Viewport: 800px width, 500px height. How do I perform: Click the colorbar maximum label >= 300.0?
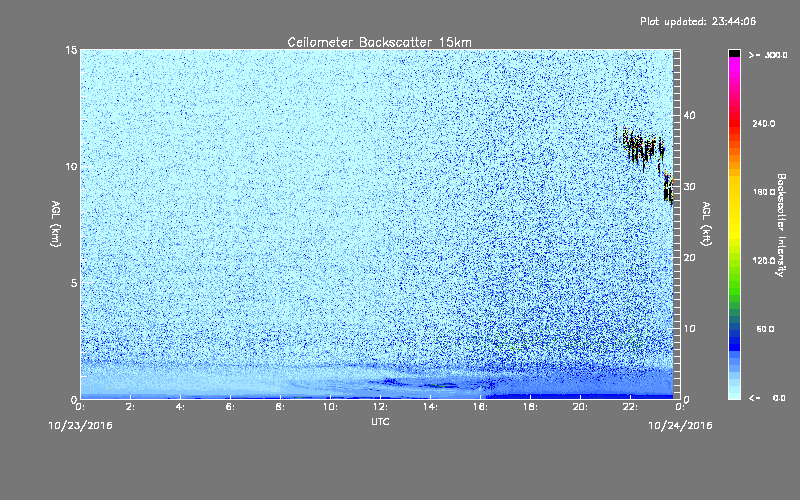click(768, 55)
